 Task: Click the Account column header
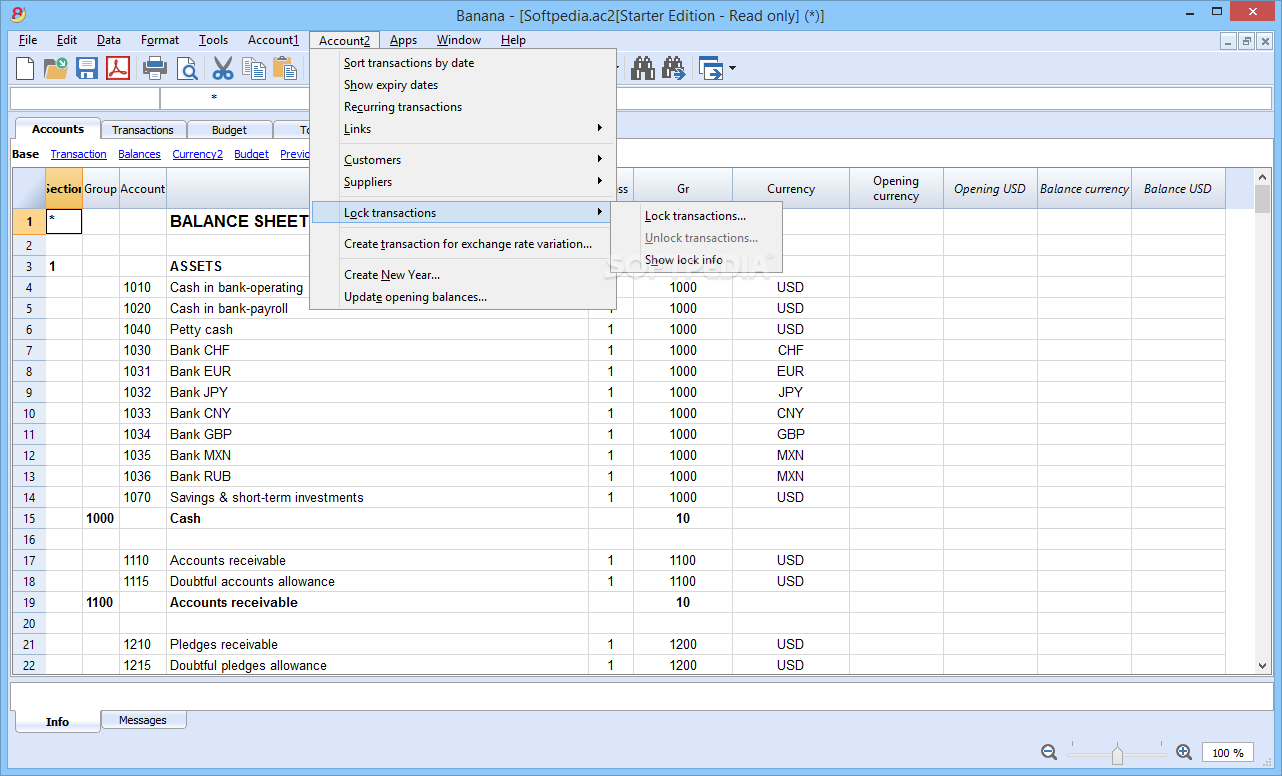143,189
